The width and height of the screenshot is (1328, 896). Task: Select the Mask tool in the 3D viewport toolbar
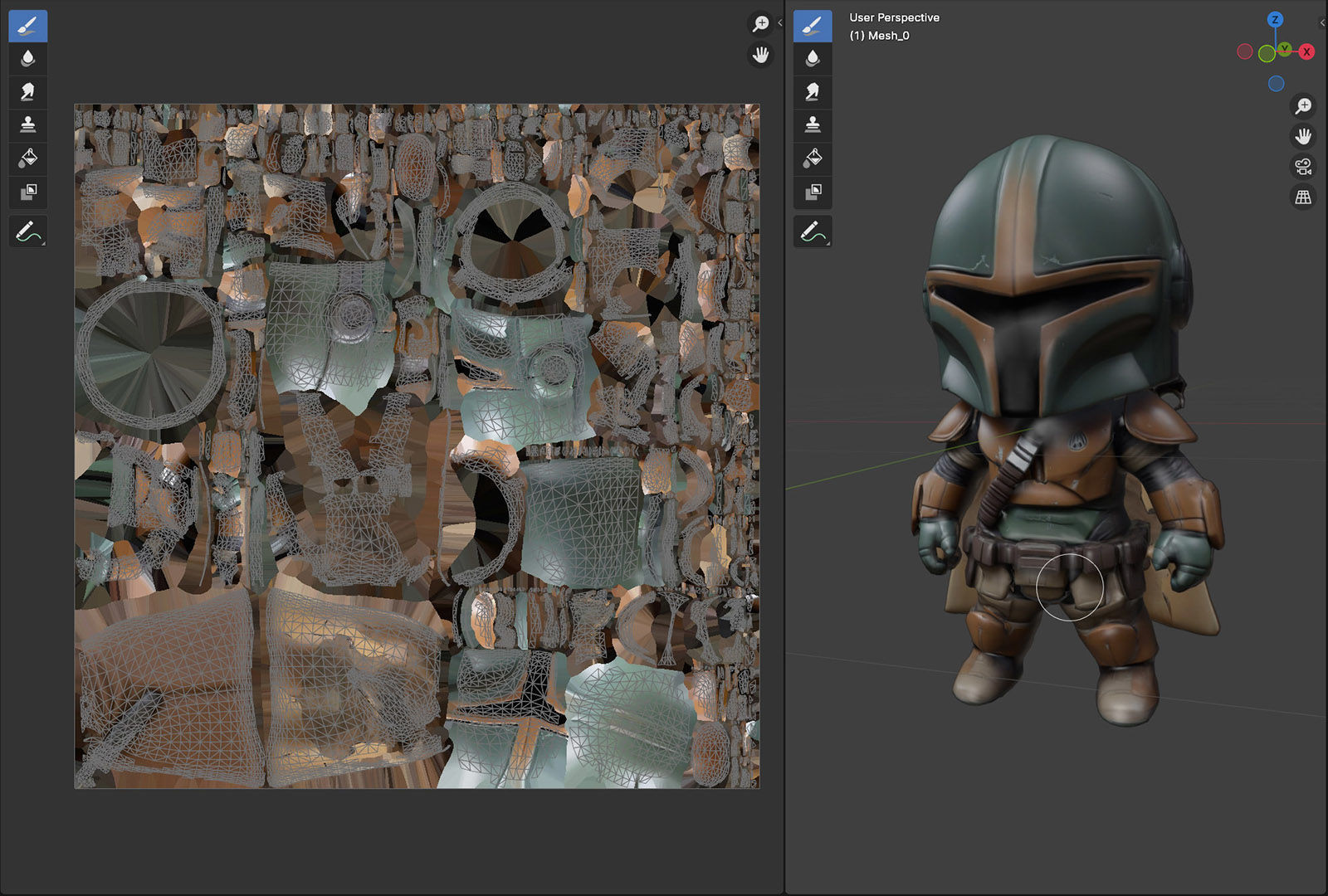pos(813,192)
